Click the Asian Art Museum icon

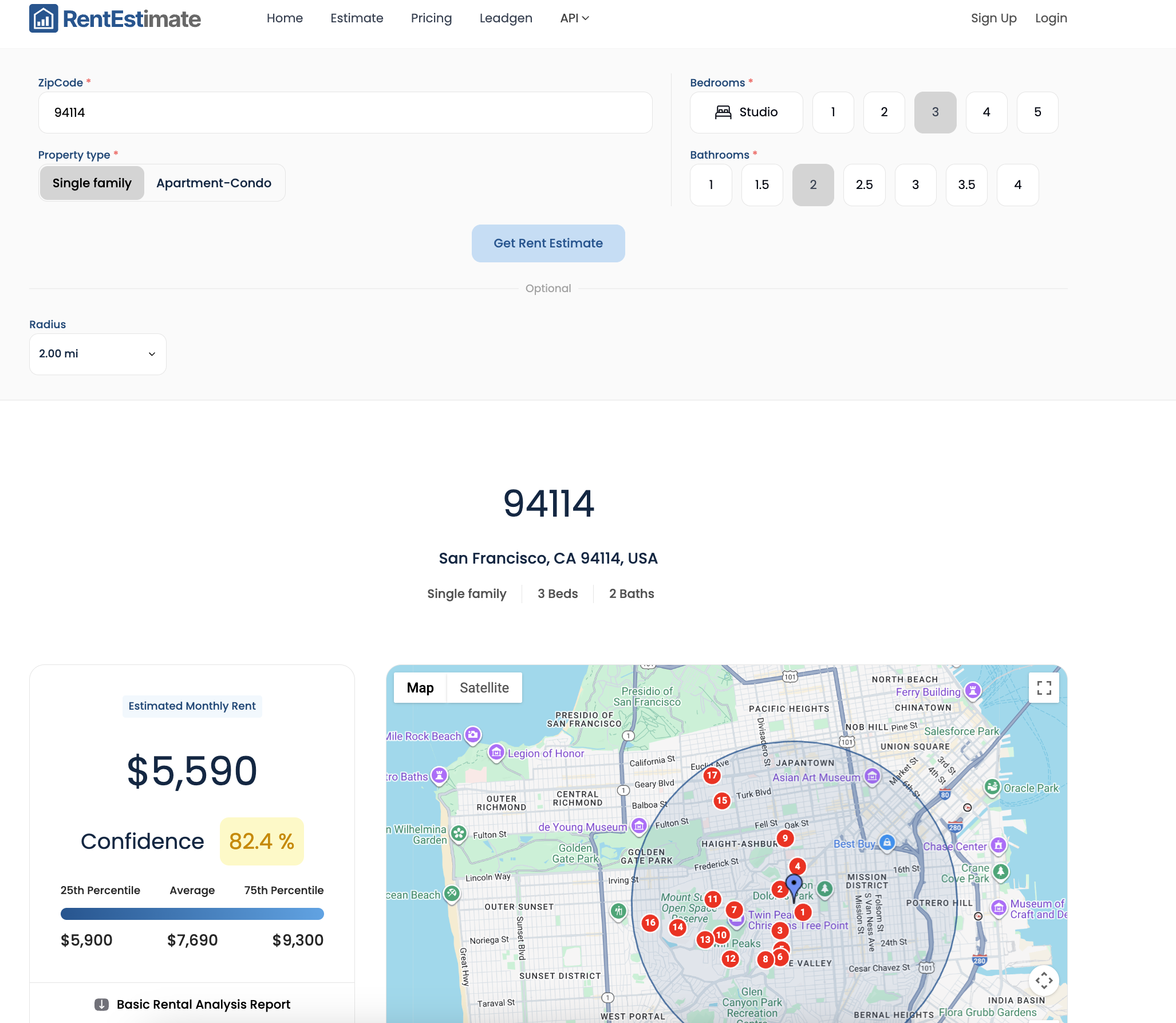(x=872, y=777)
